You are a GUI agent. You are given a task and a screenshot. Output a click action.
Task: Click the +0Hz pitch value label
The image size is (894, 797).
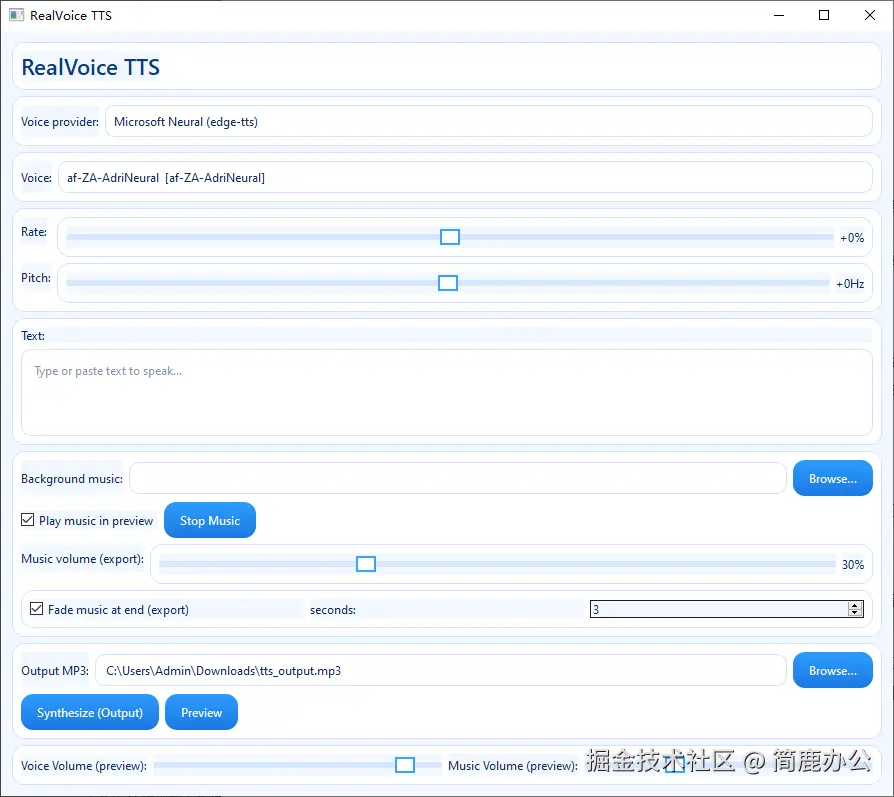(850, 284)
